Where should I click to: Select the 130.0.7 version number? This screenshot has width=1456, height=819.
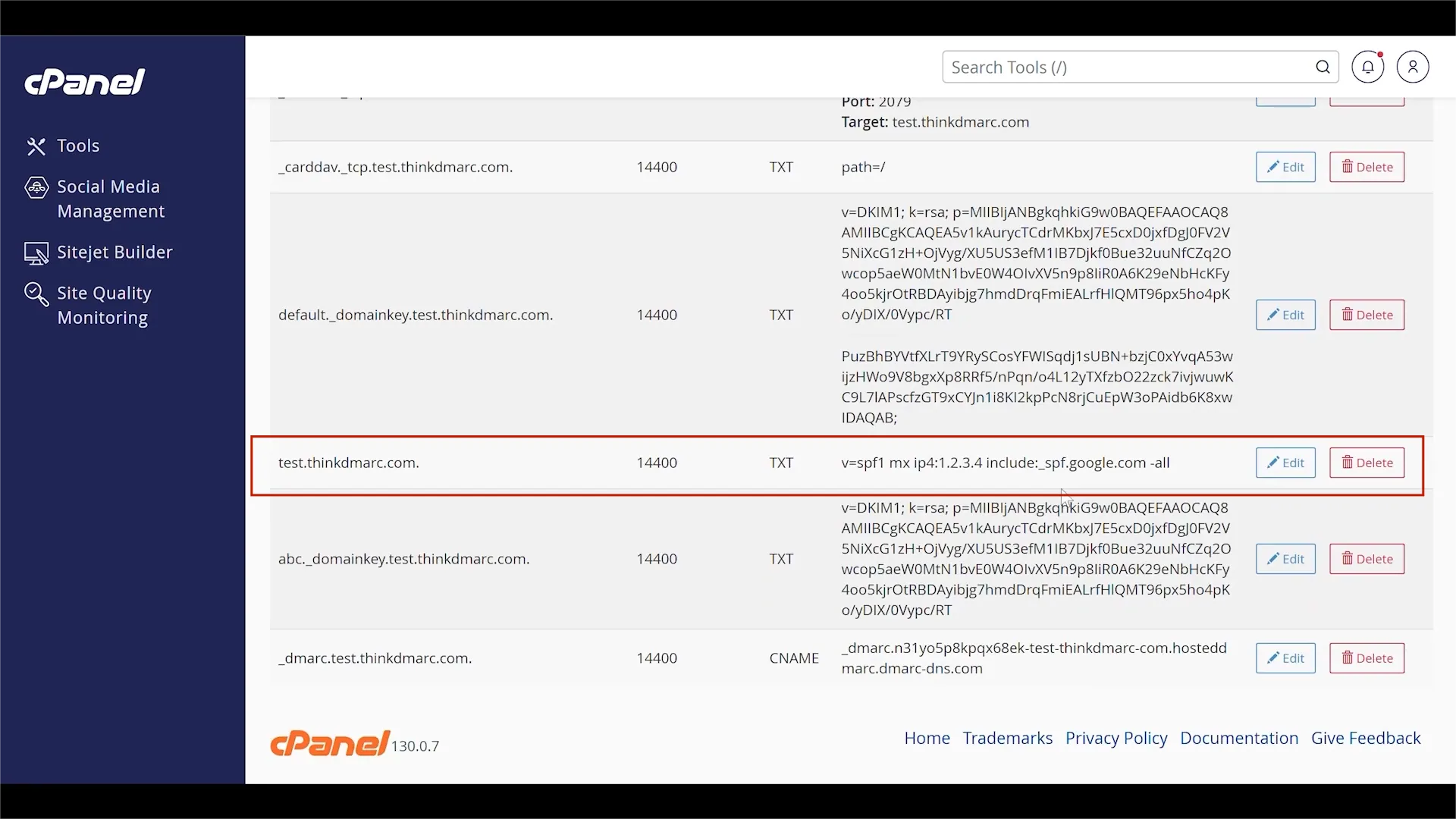pyautogui.click(x=416, y=746)
